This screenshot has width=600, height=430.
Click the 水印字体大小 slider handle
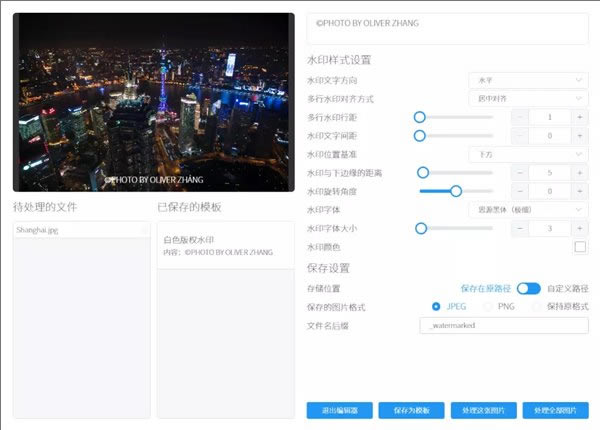point(421,228)
